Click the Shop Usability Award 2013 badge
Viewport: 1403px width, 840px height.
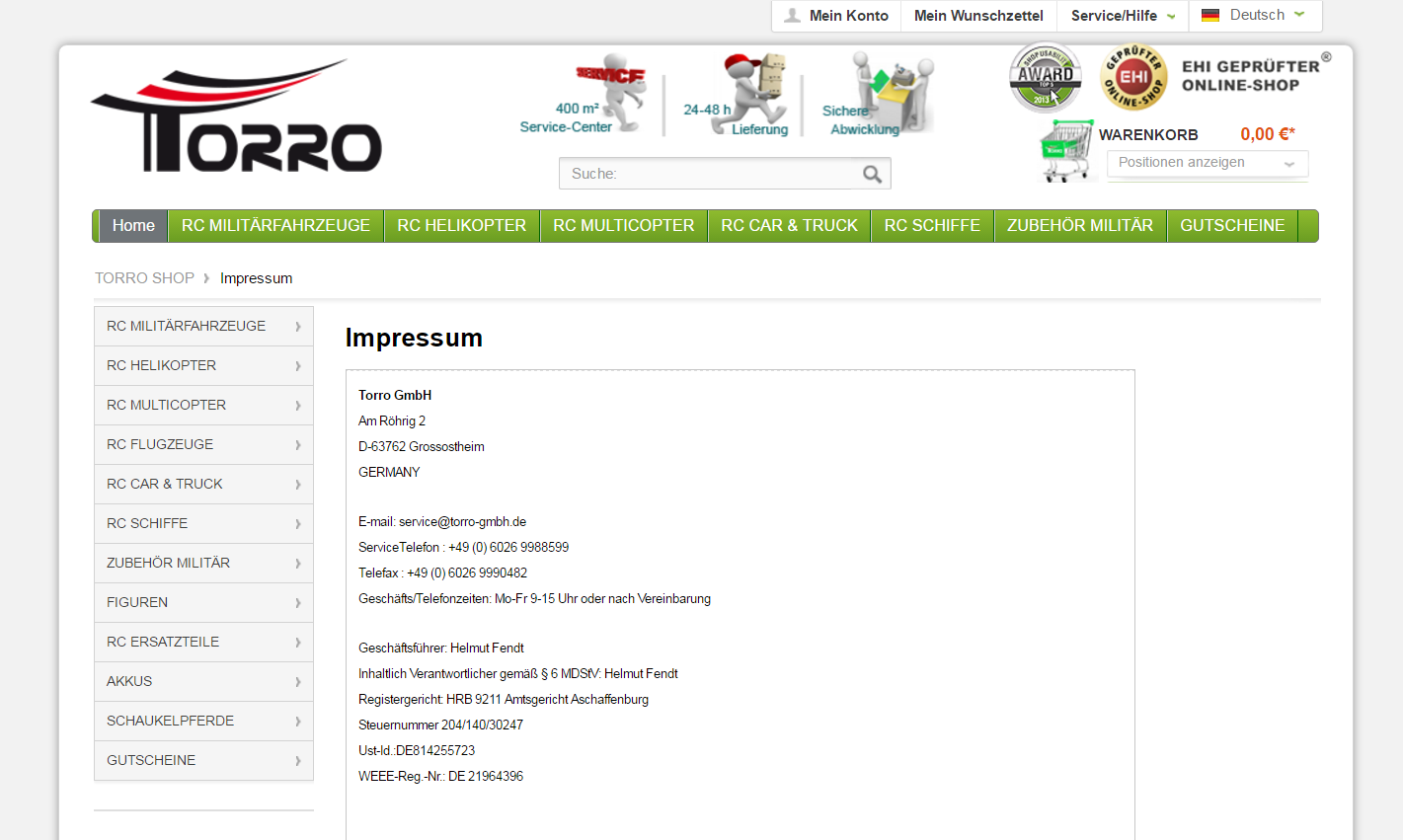coord(1046,77)
